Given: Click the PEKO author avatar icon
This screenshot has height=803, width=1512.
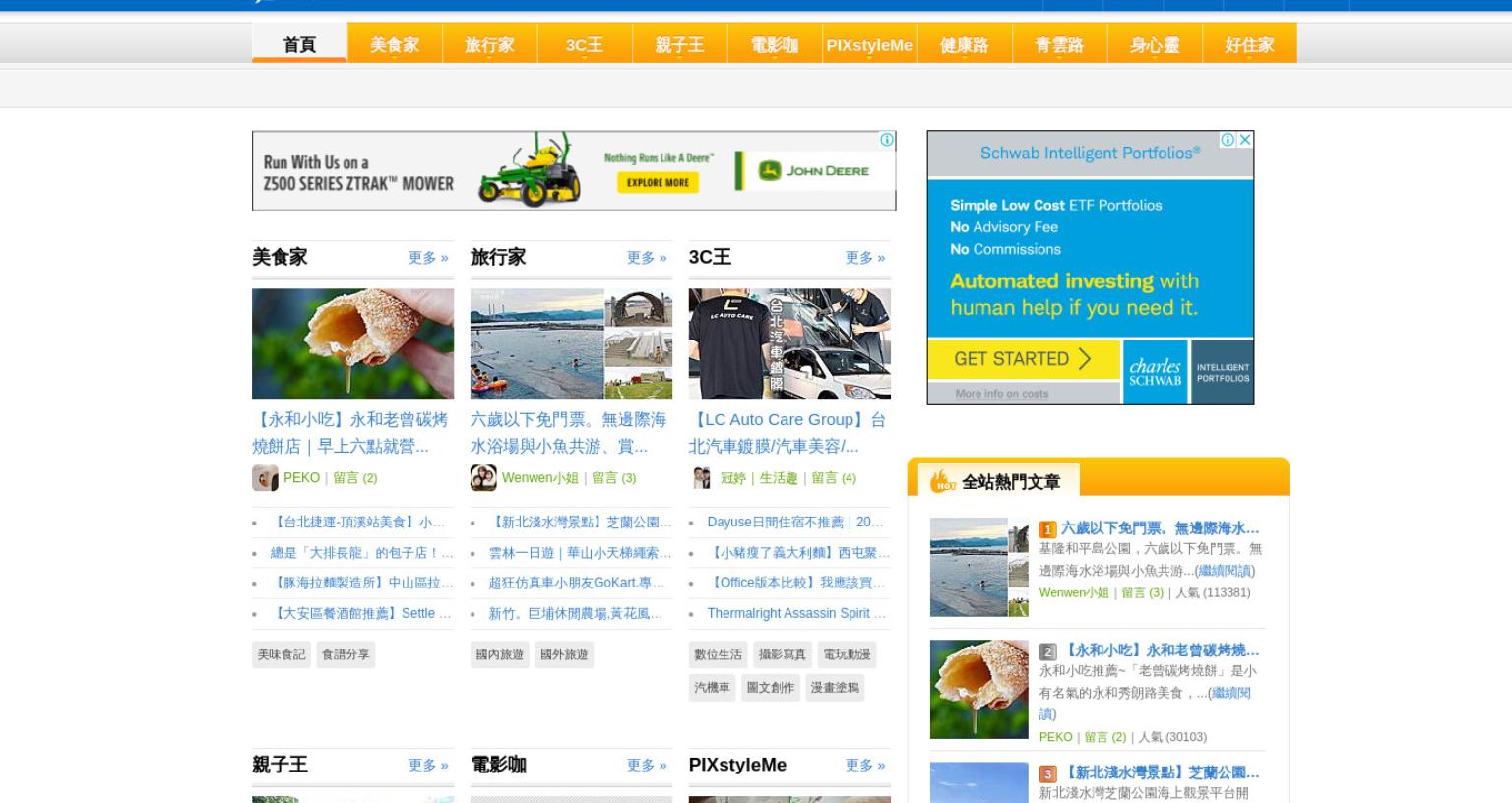Looking at the screenshot, I should point(265,478).
